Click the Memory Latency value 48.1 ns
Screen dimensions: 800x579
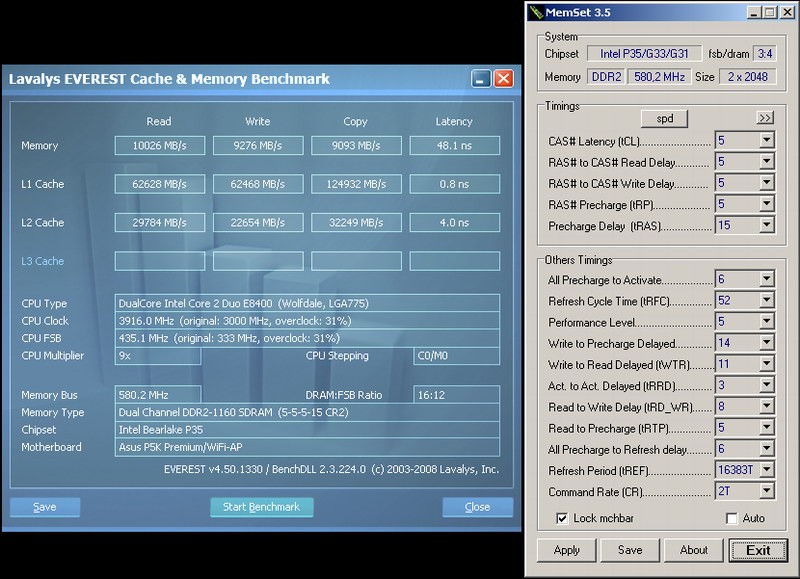click(x=455, y=145)
